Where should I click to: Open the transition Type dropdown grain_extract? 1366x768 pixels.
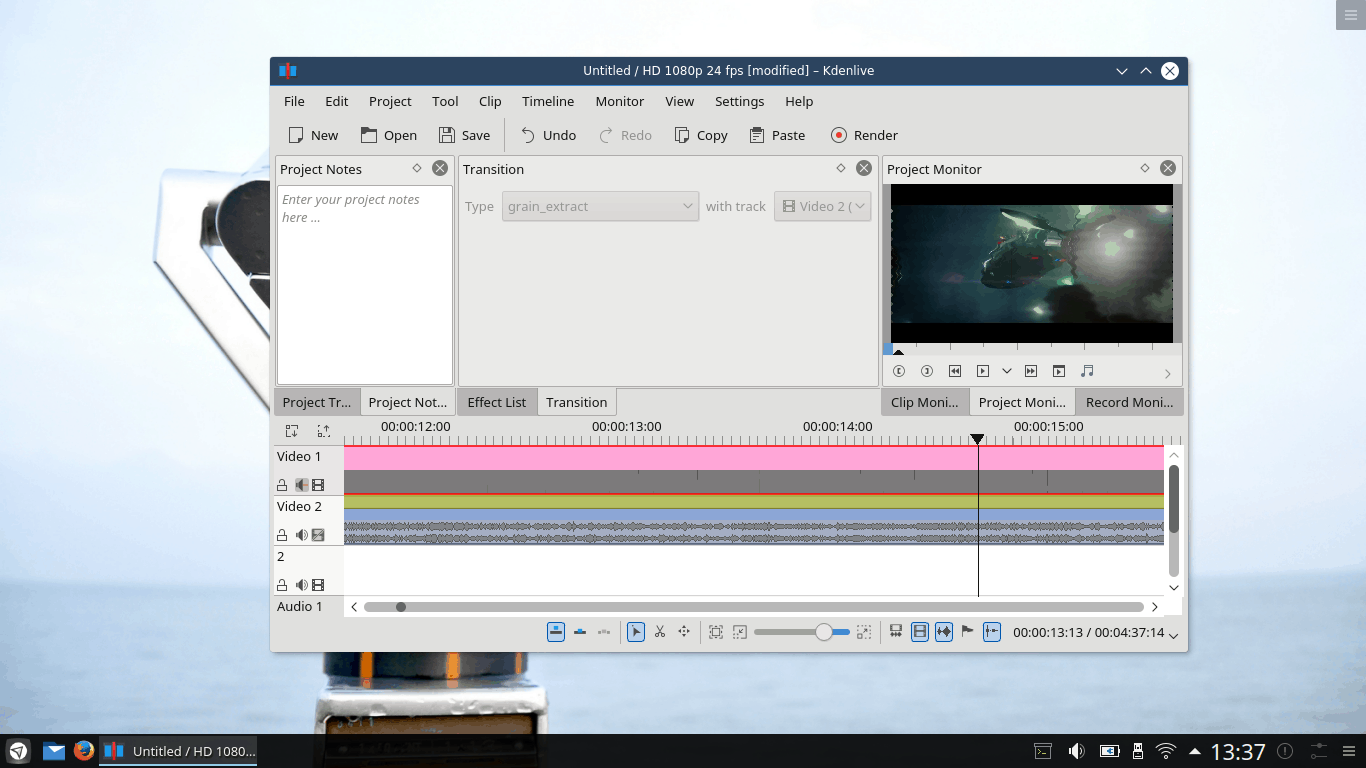[x=600, y=206]
